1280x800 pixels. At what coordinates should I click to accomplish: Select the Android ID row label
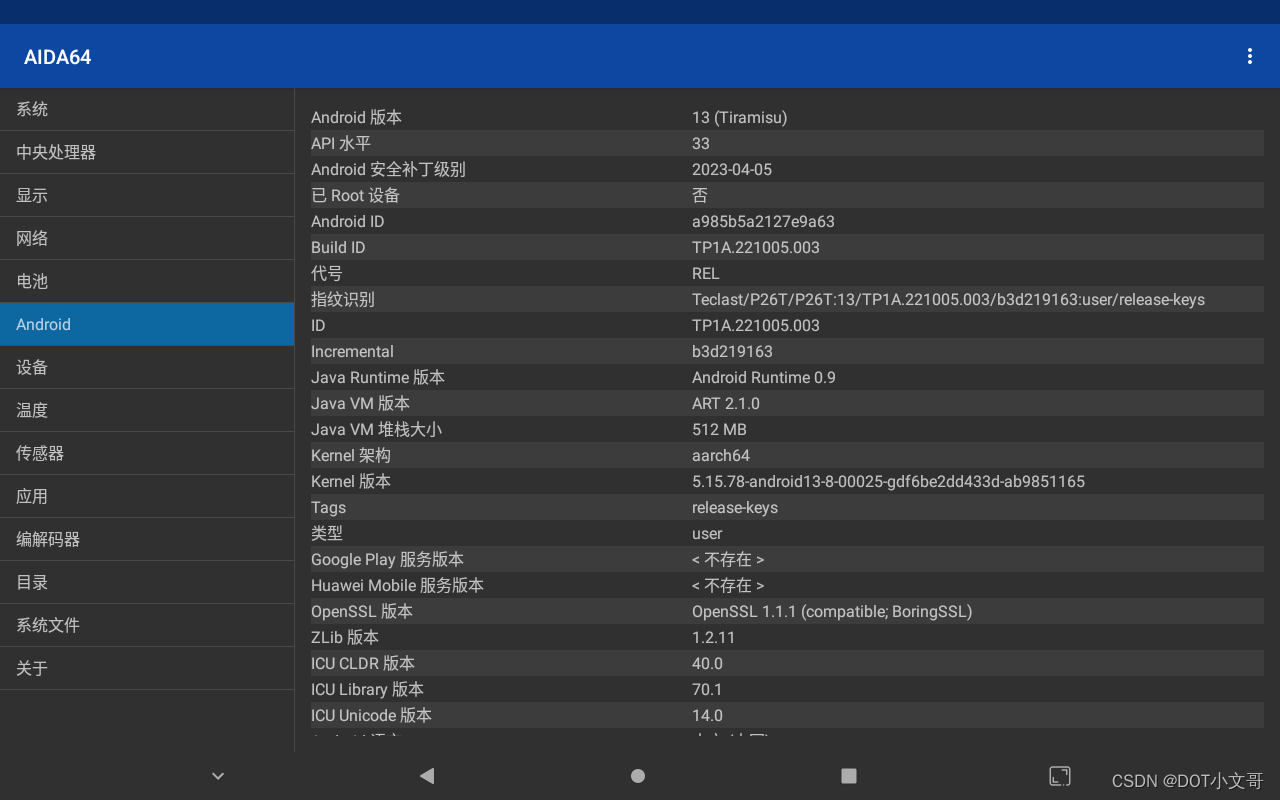pos(347,221)
